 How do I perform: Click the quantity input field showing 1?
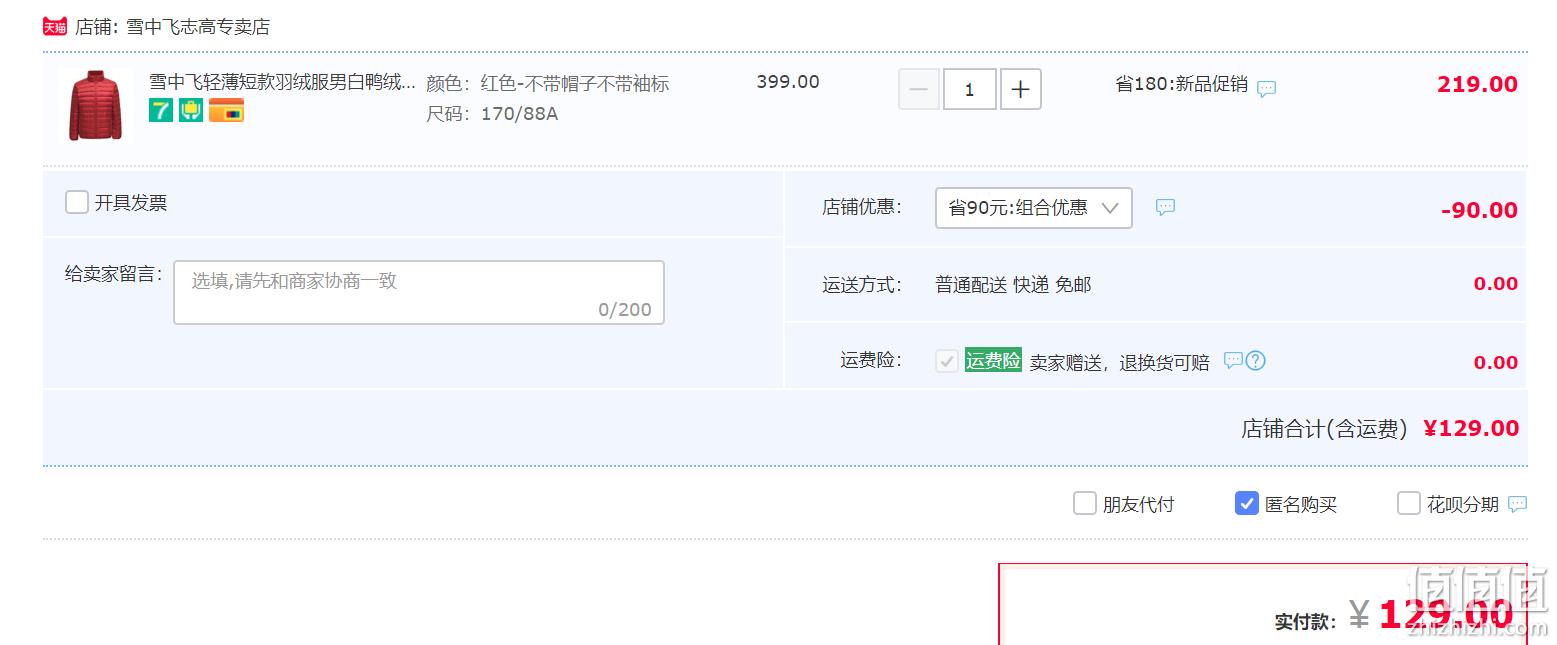[969, 89]
